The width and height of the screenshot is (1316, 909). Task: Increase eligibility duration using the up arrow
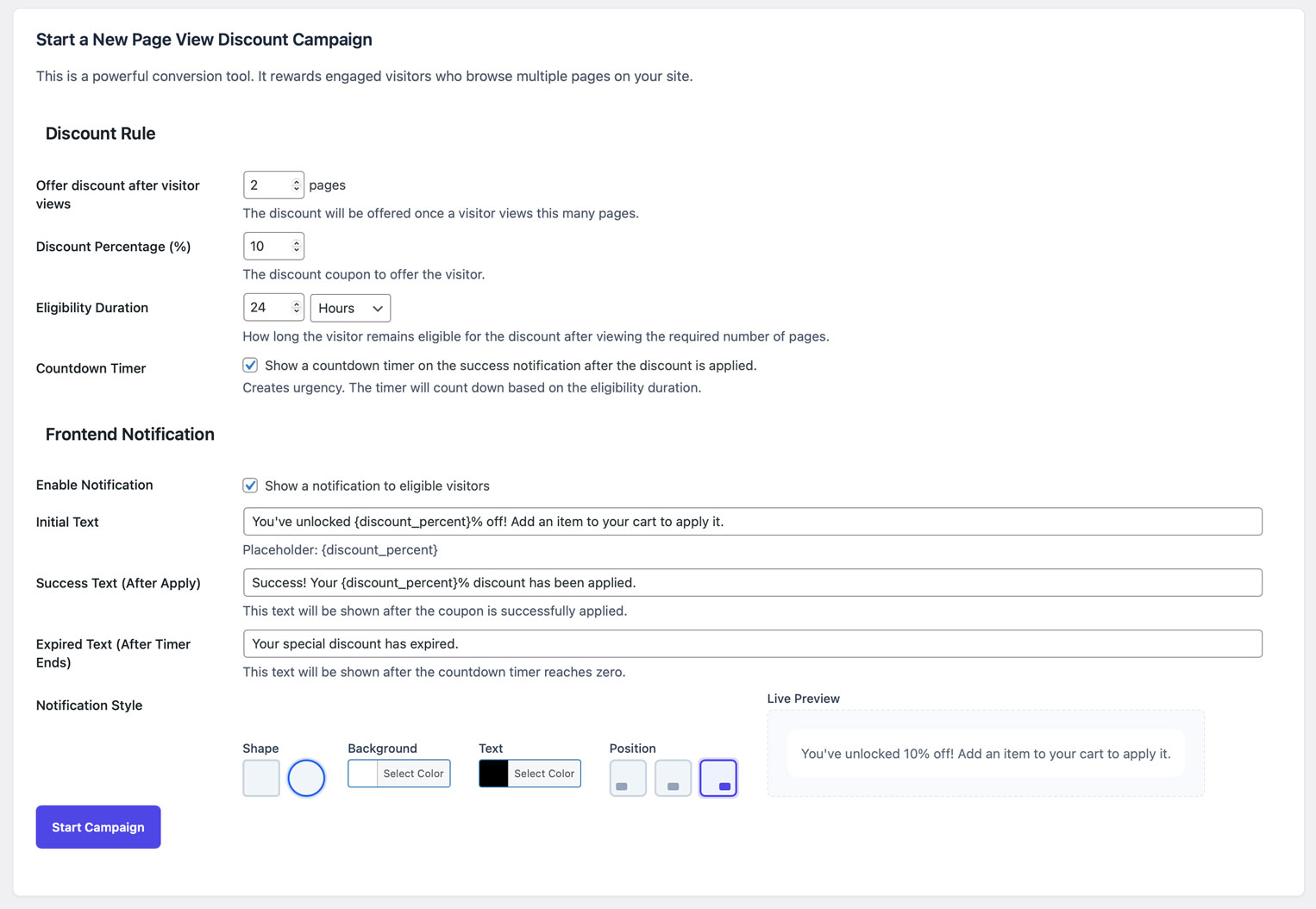pos(297,303)
